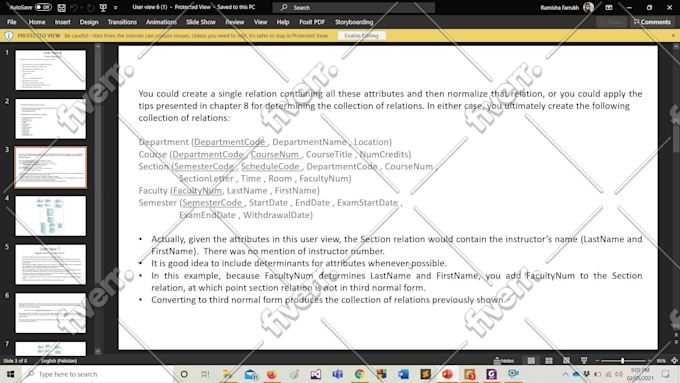Open Task View on the taskbar

point(206,374)
